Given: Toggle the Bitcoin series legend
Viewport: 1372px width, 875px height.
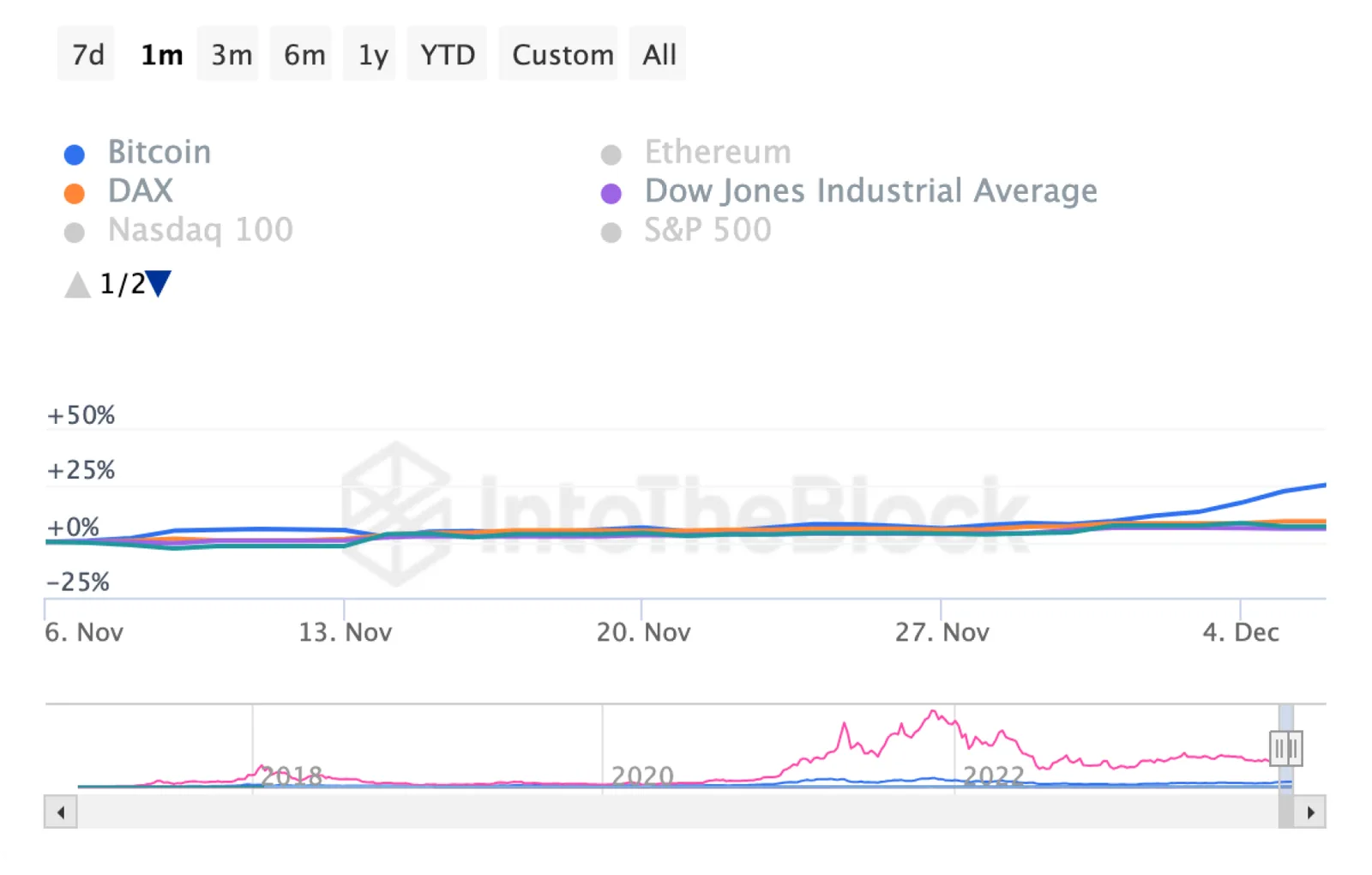Looking at the screenshot, I should 138,153.
